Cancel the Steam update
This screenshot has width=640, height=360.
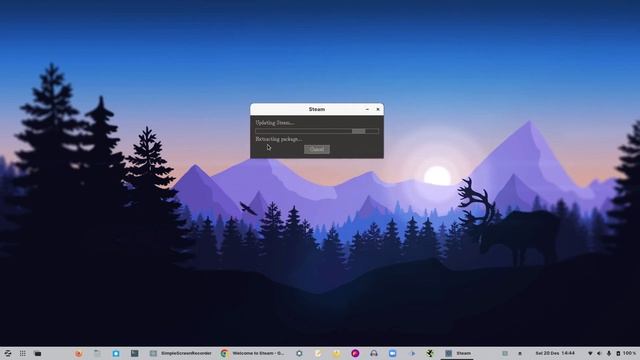[x=317, y=149]
